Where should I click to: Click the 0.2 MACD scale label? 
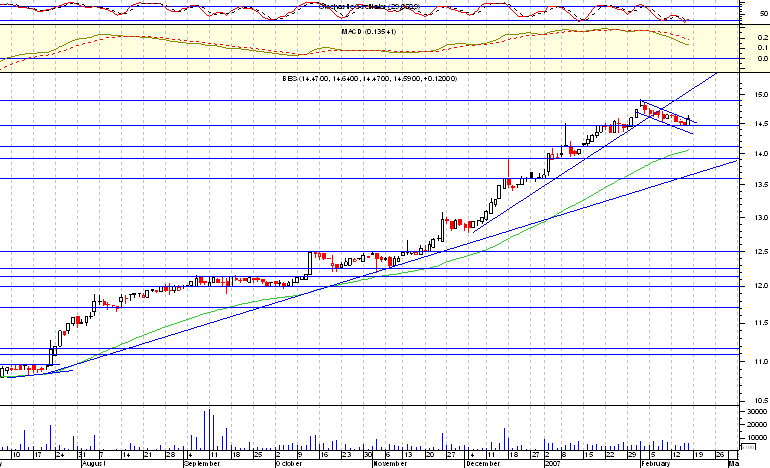click(x=761, y=35)
